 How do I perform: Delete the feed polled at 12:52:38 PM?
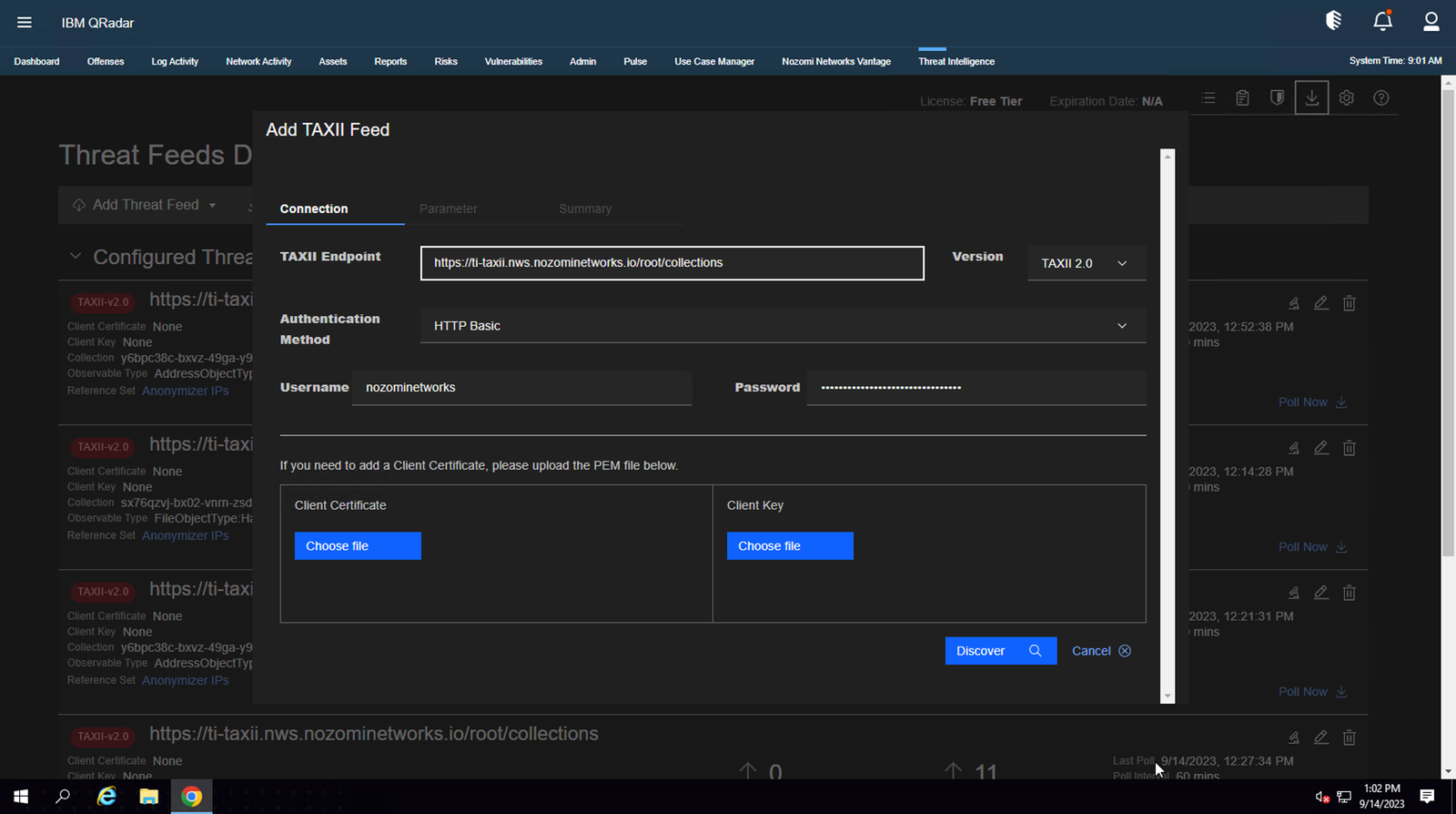pos(1350,303)
